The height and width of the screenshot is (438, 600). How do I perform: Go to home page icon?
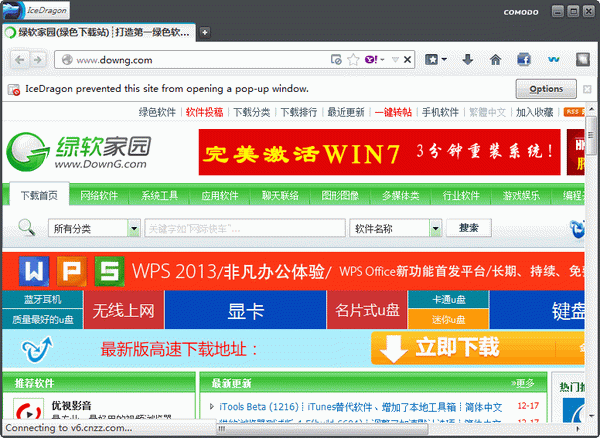tap(496, 59)
